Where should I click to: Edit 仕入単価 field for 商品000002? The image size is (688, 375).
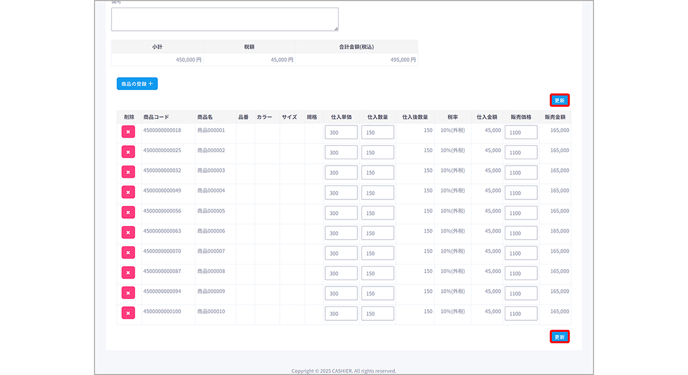coord(341,152)
